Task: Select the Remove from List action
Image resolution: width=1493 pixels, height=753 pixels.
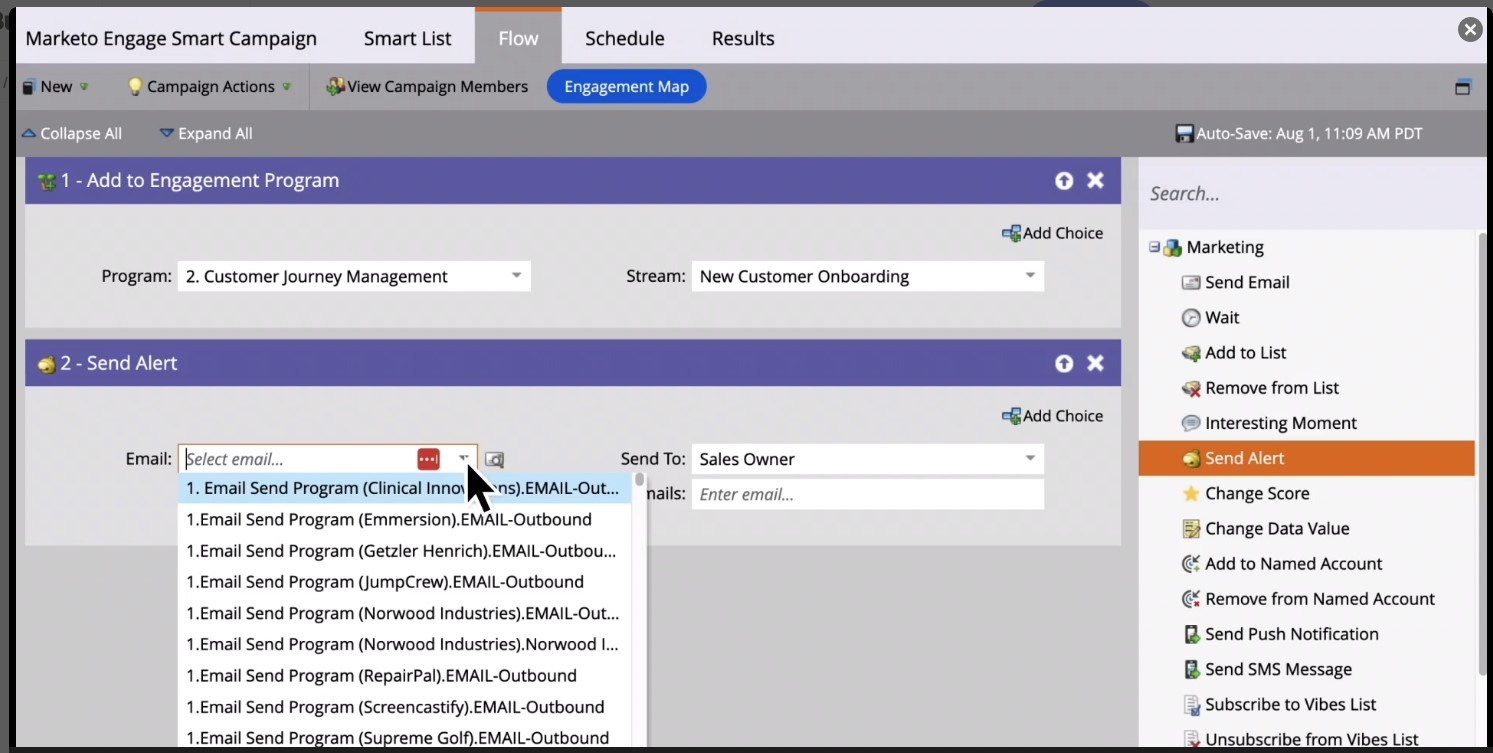Action: click(x=1260, y=388)
